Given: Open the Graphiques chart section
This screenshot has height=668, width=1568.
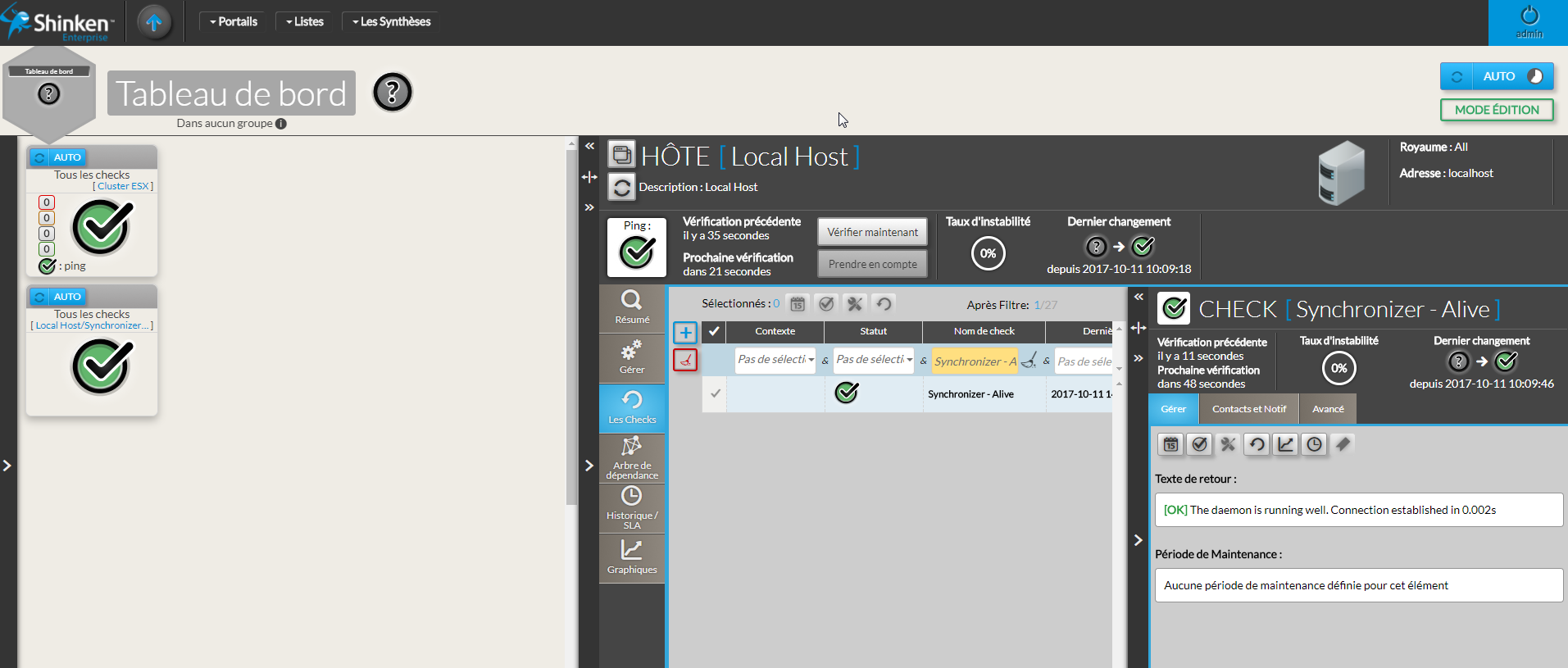Looking at the screenshot, I should pyautogui.click(x=631, y=557).
